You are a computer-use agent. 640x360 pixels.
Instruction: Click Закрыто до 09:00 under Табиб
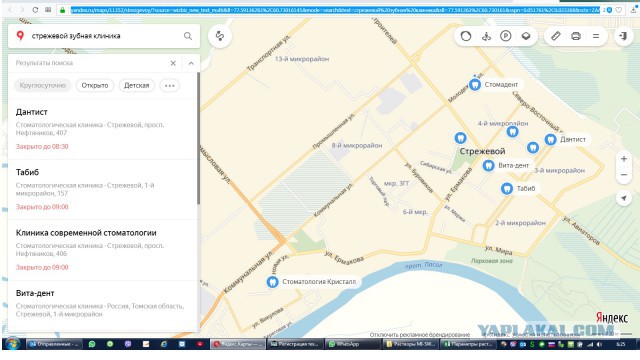point(42,207)
